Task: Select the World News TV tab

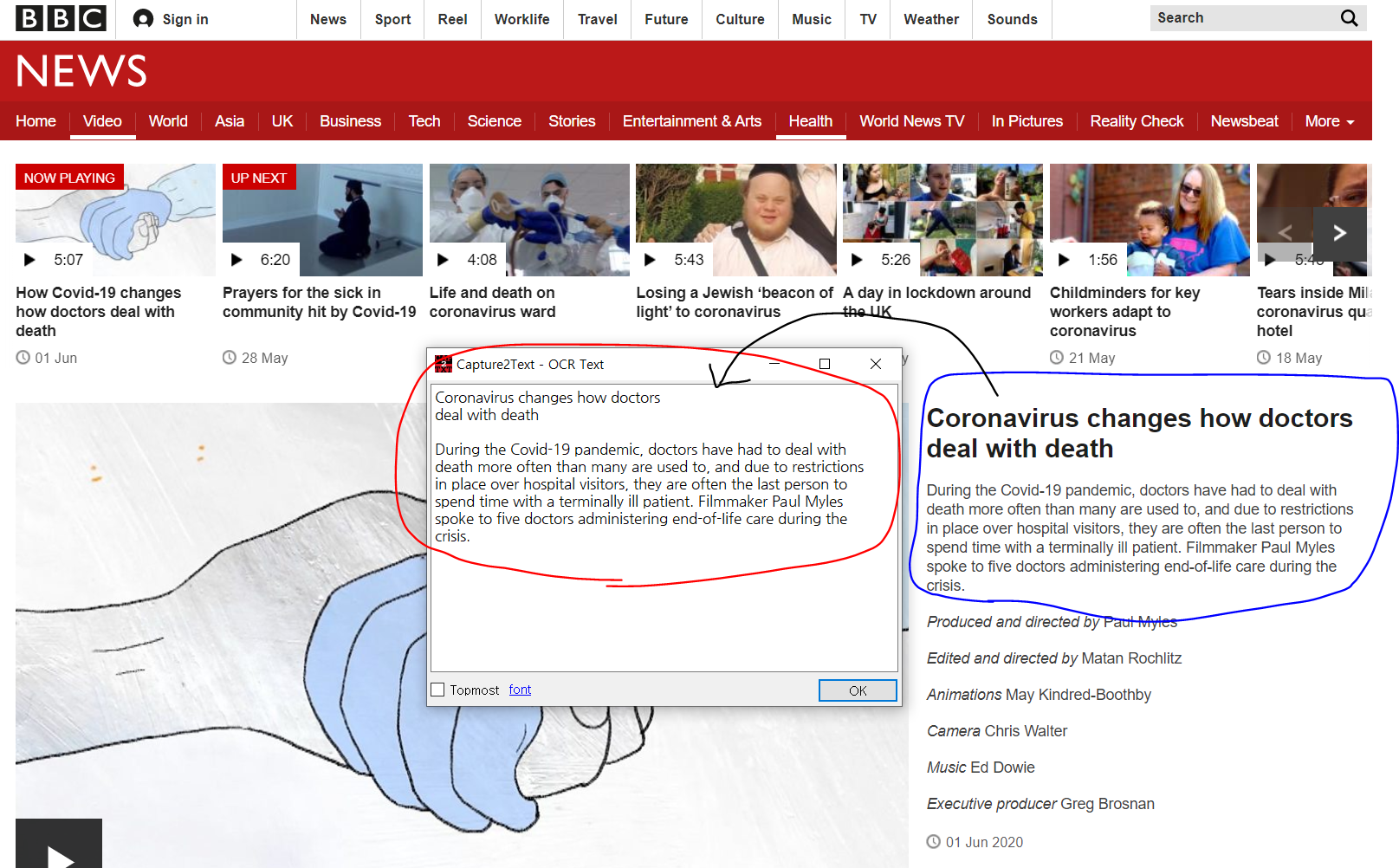Action: 911,121
